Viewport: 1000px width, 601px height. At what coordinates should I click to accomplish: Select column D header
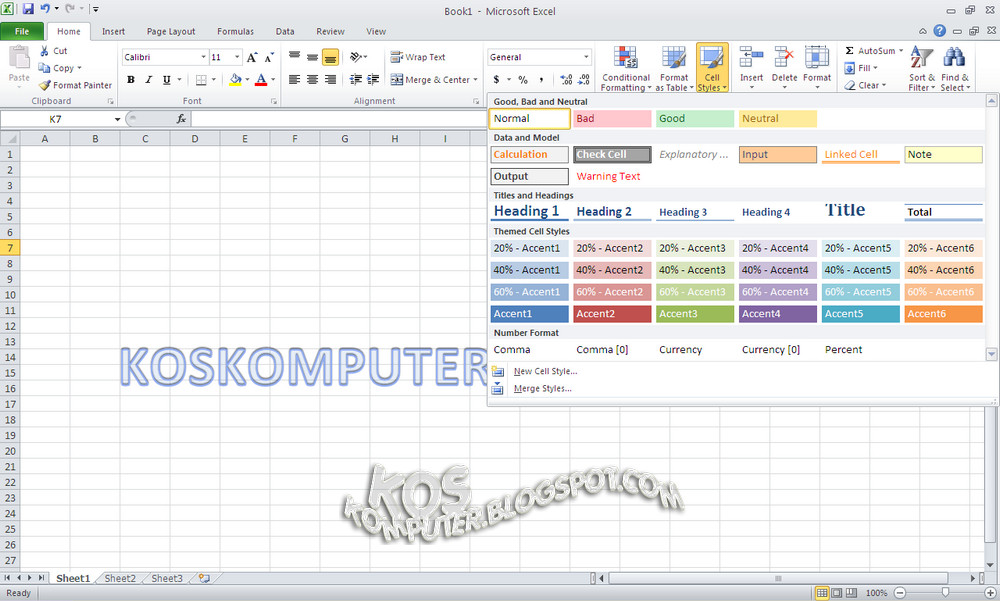click(x=195, y=138)
